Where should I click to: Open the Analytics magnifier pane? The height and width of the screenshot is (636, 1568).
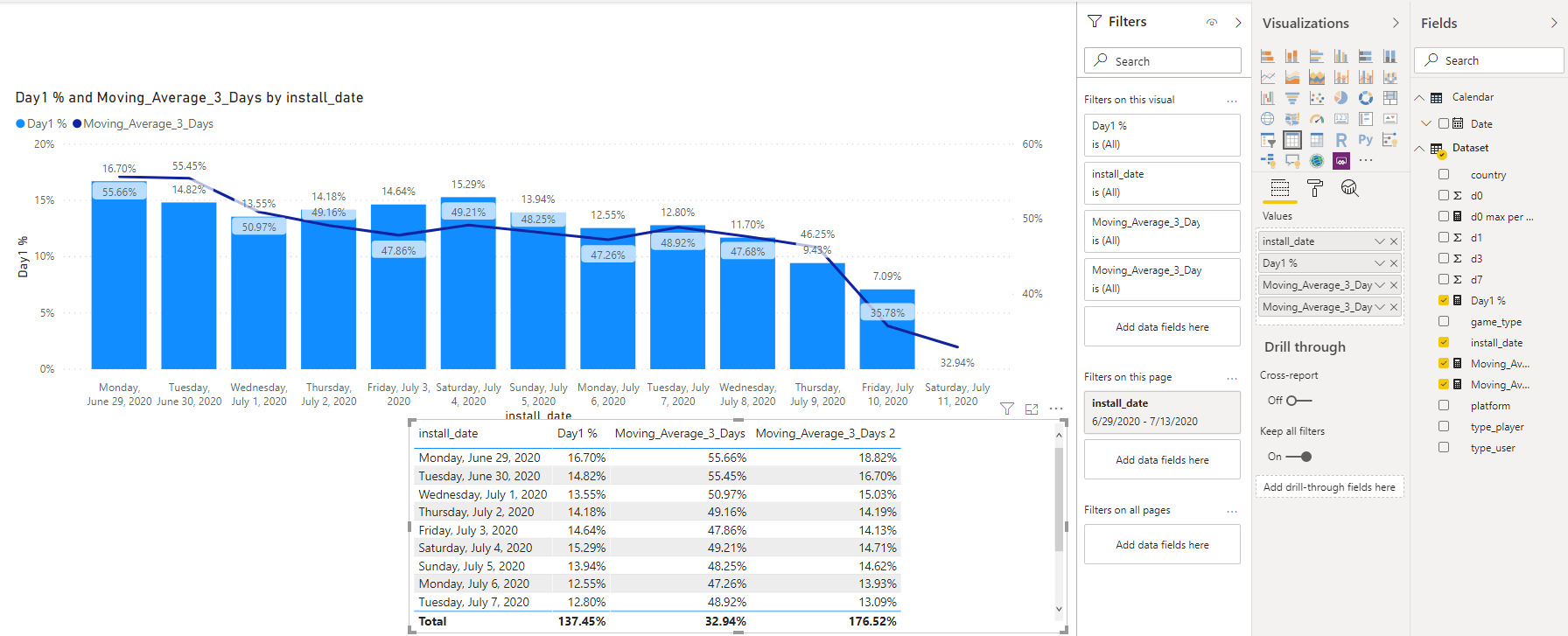coord(1349,188)
